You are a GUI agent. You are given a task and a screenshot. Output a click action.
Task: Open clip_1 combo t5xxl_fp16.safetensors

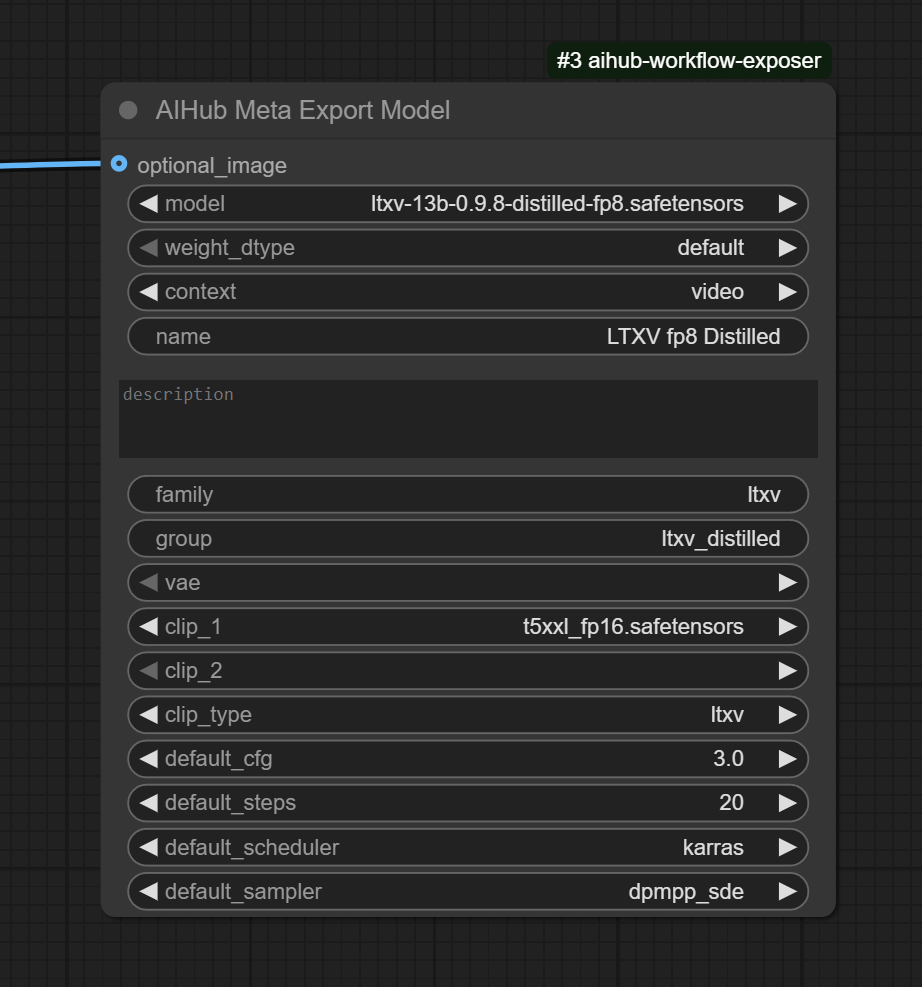pyautogui.click(x=468, y=627)
